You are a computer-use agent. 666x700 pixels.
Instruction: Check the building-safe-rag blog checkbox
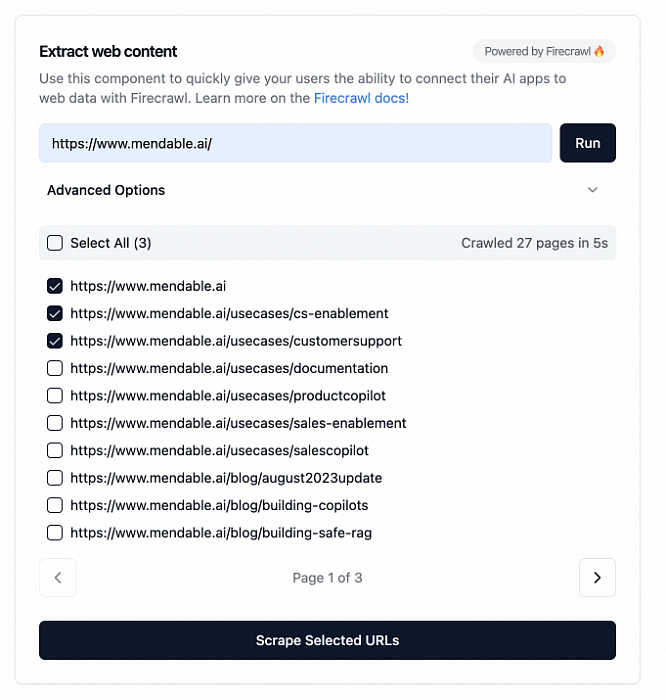[55, 533]
